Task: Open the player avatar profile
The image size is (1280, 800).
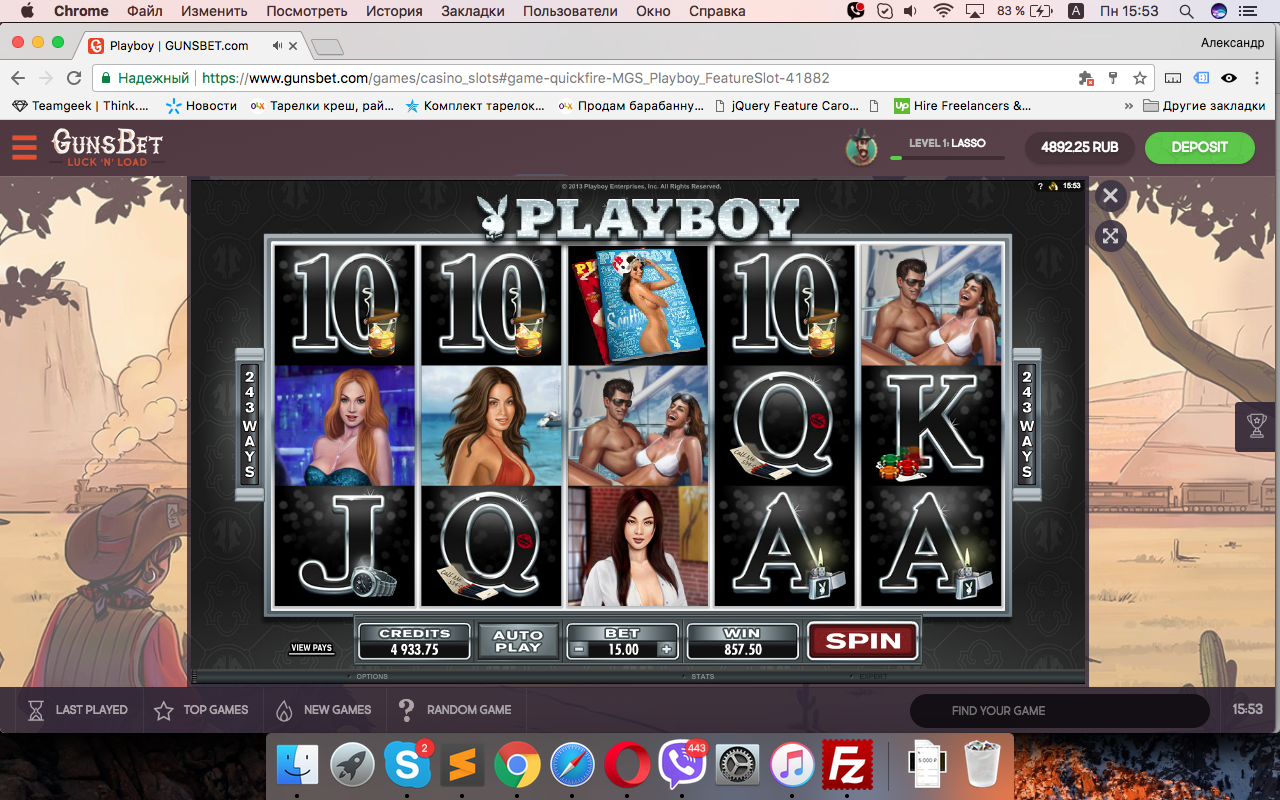Action: click(x=861, y=148)
